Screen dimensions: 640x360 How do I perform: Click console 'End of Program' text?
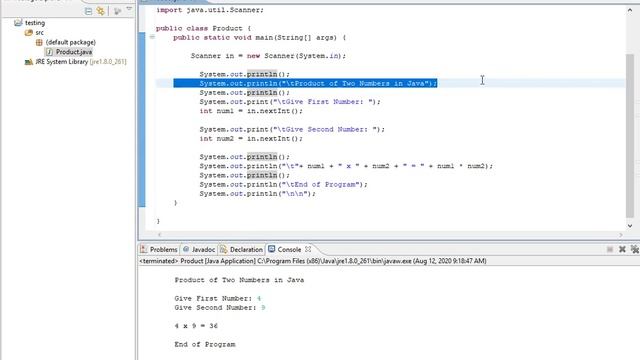tap(205, 344)
